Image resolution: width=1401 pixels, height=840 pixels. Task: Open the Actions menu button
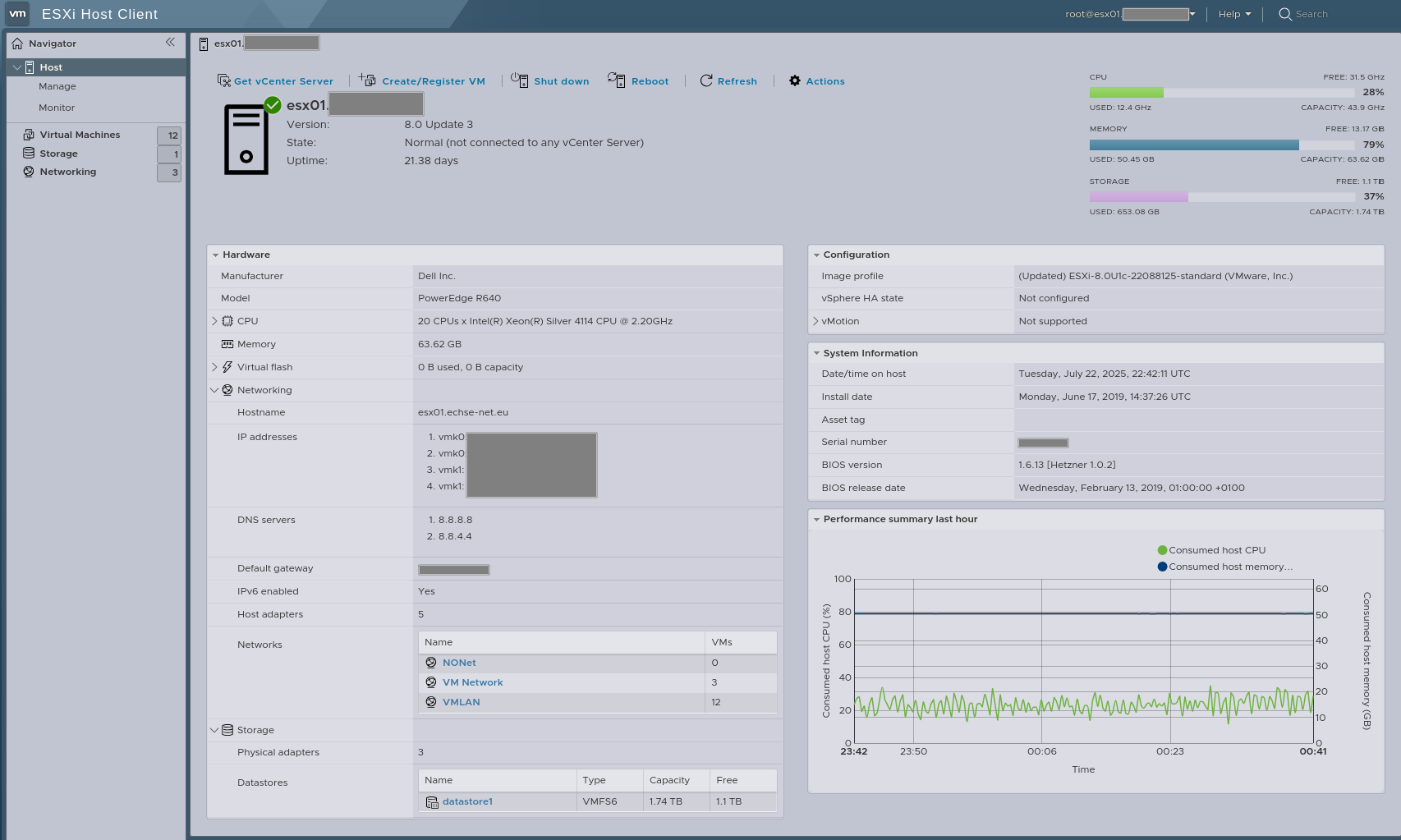click(x=817, y=80)
